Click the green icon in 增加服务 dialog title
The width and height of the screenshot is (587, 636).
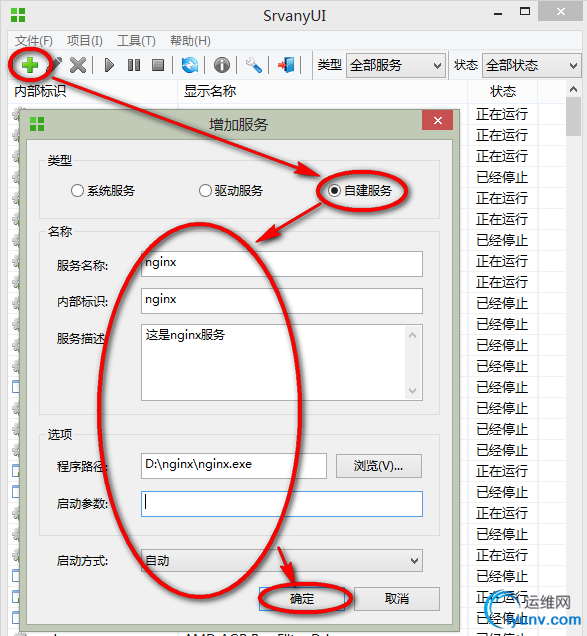(x=37, y=124)
